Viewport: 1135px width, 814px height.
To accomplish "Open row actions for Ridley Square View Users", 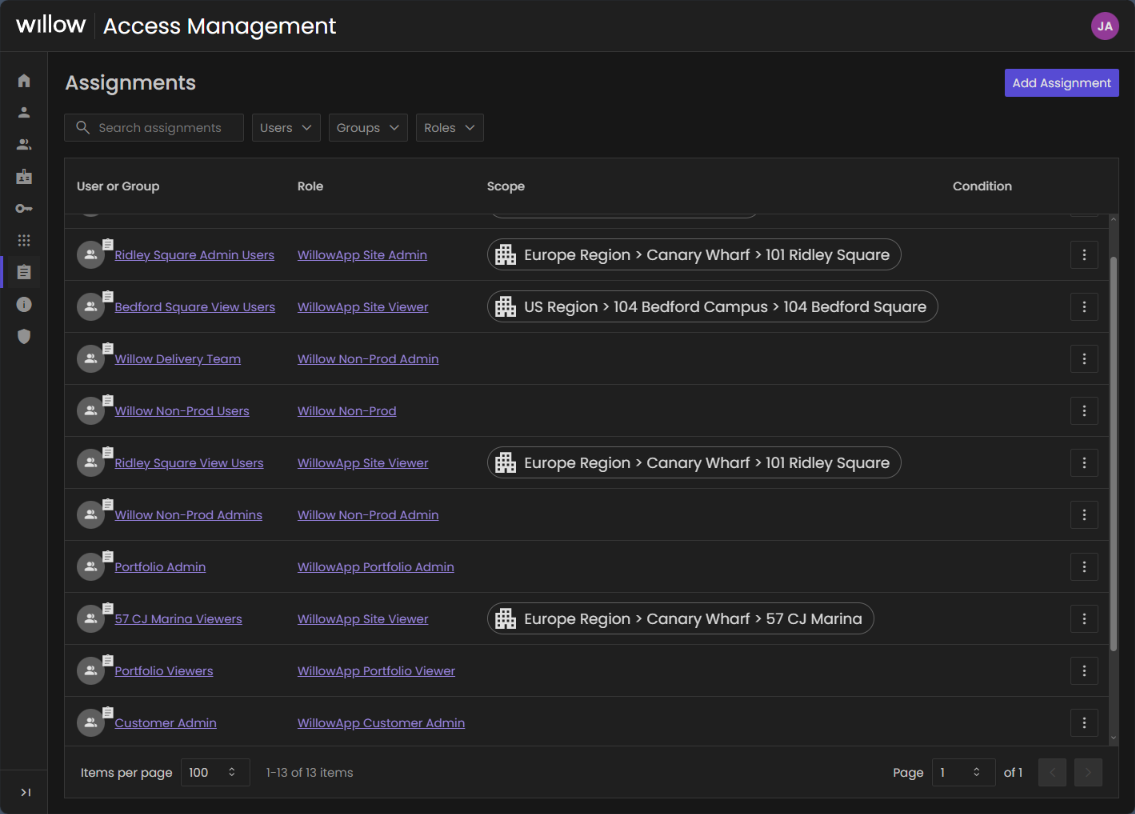I will [1084, 463].
